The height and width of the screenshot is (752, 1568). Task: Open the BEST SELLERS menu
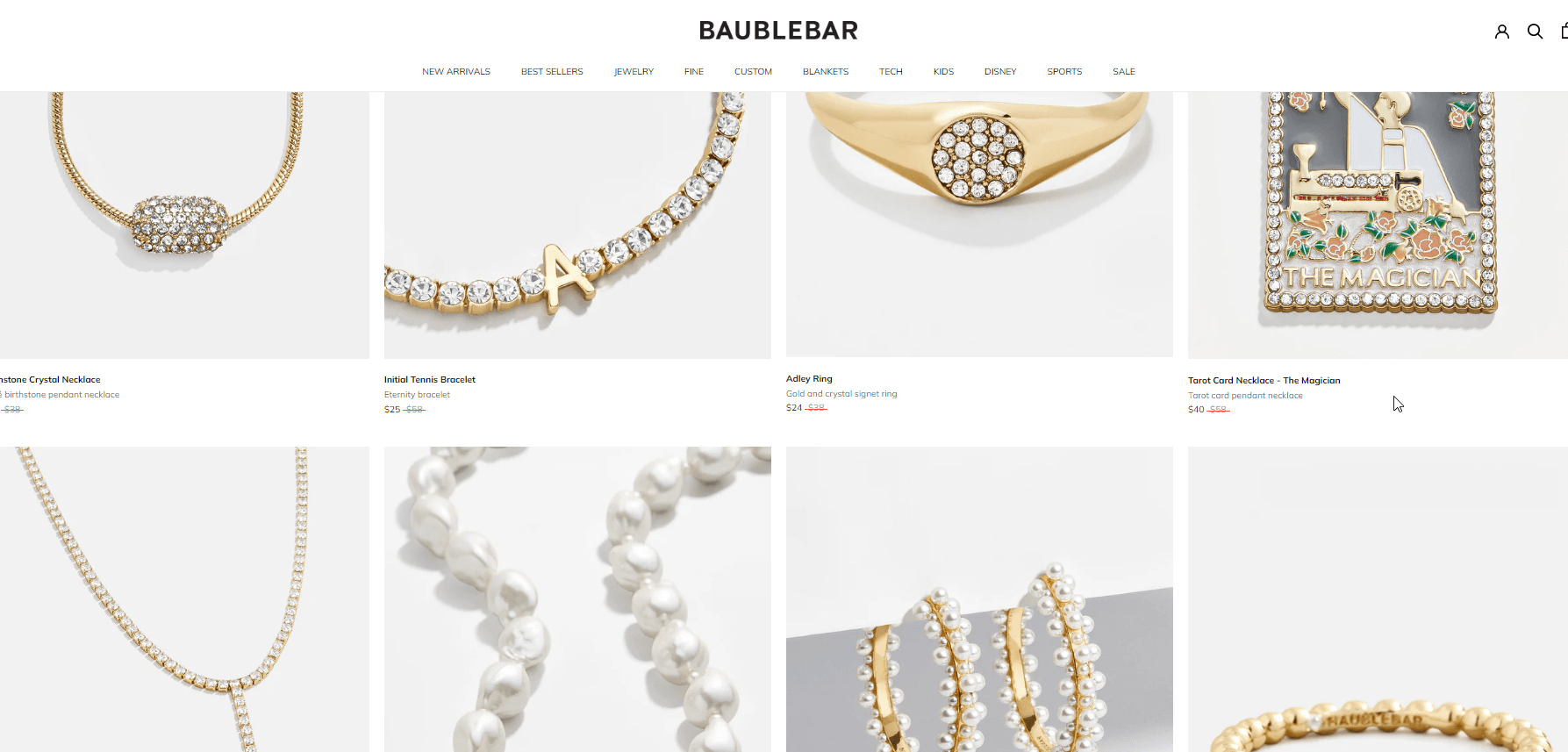pyautogui.click(x=552, y=72)
